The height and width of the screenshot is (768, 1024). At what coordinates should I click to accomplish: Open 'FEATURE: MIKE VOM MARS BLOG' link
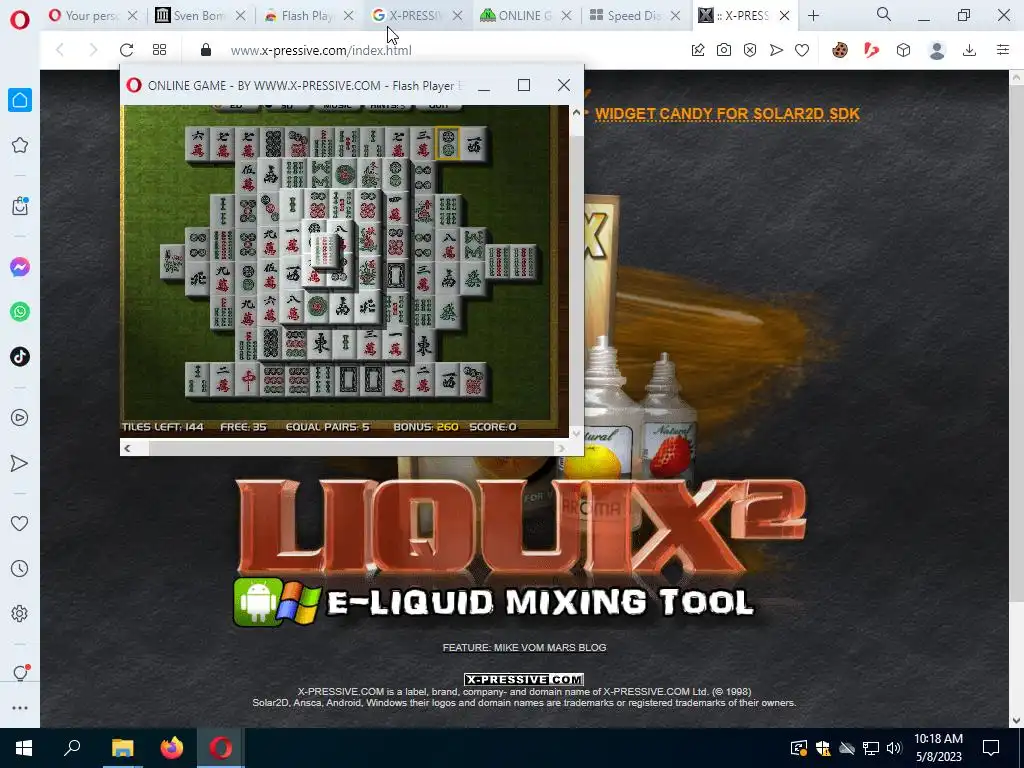pos(524,647)
